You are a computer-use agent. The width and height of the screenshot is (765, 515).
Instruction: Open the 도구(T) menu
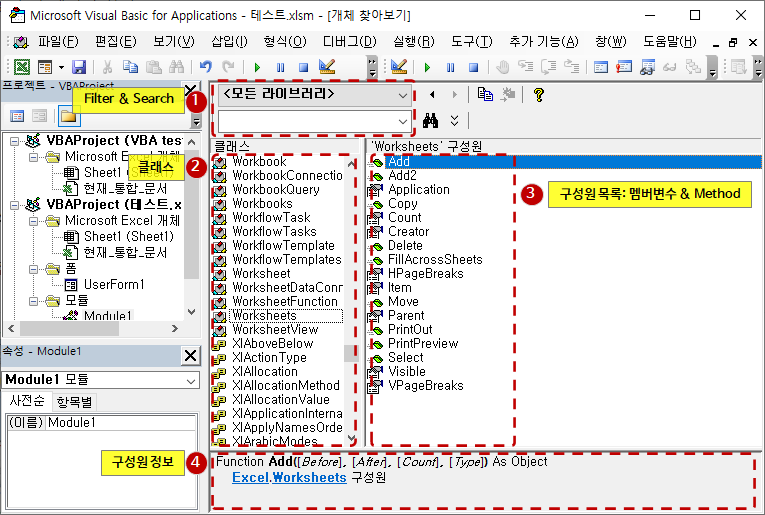tap(471, 41)
